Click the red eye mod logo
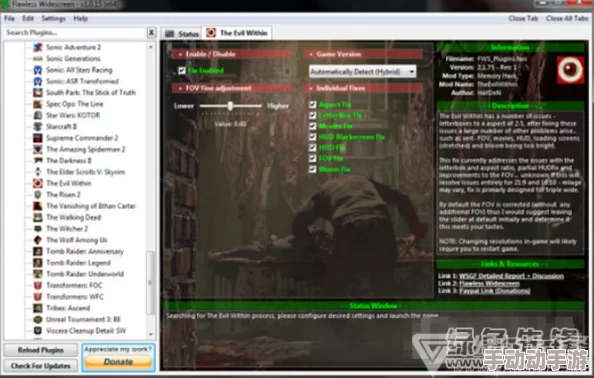 (570, 70)
